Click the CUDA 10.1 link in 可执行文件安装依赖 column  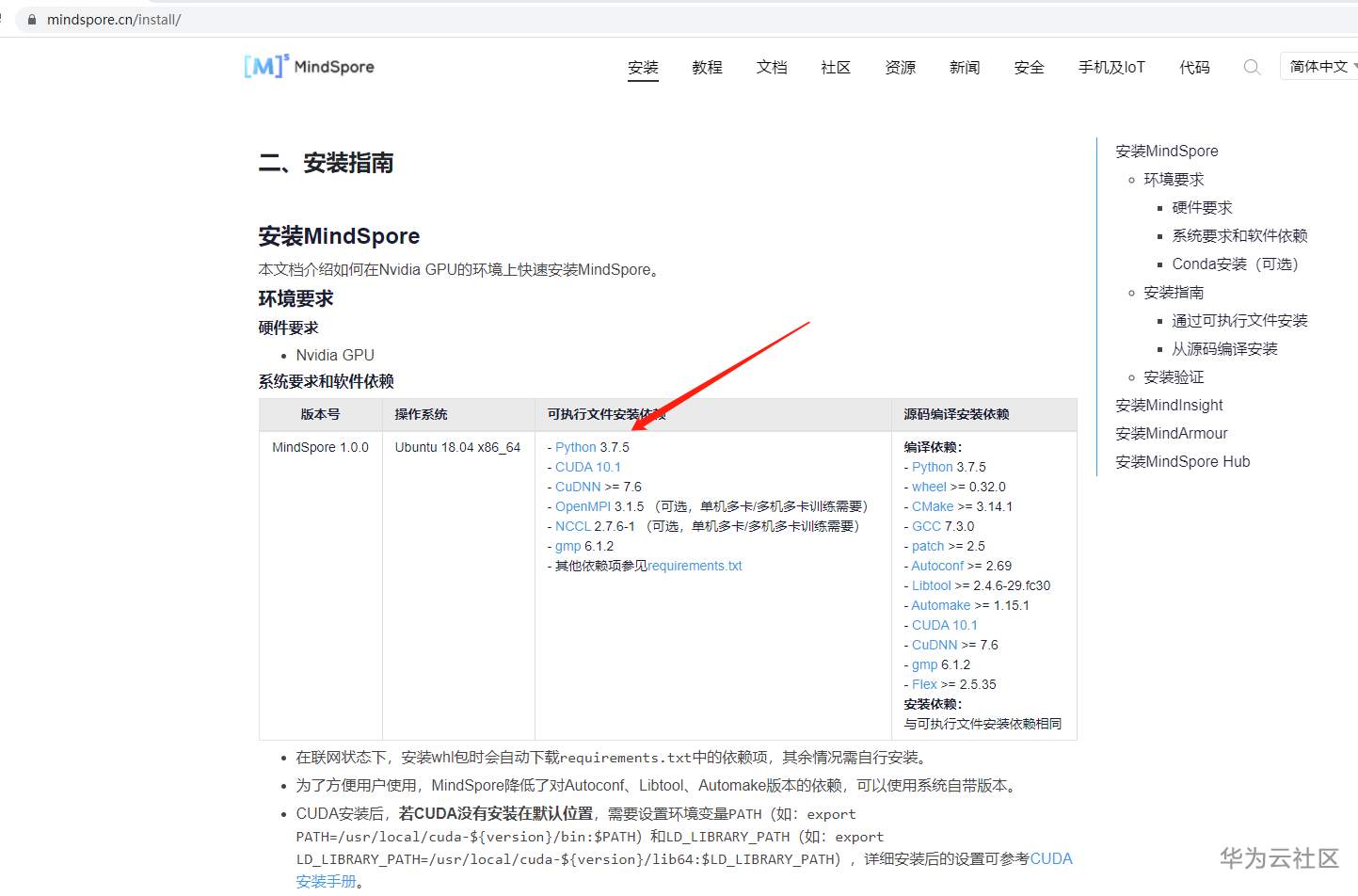coord(588,467)
